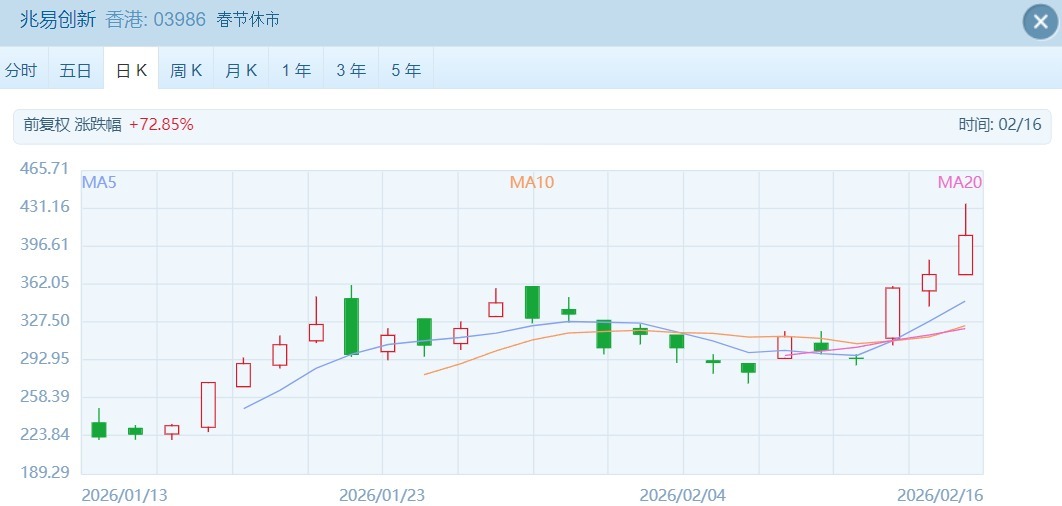
Task: Click the 03986 stock code
Action: 180,19
